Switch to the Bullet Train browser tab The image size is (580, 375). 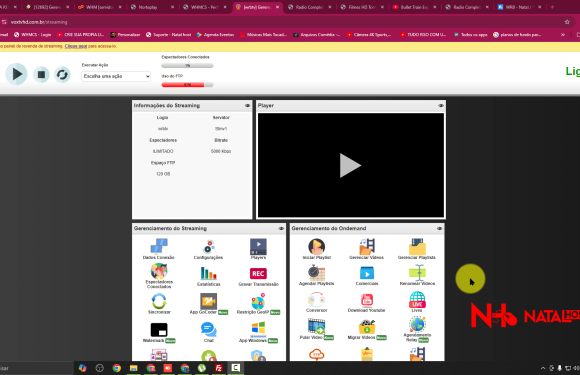pos(415,7)
